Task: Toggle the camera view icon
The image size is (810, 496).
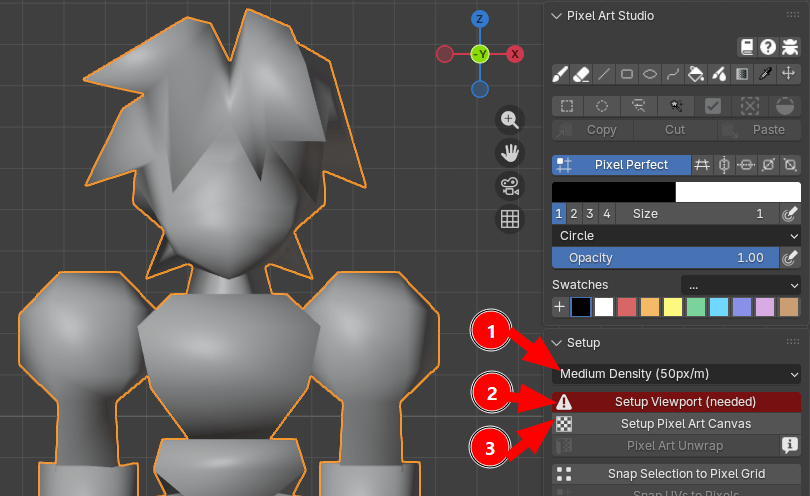Action: point(510,186)
